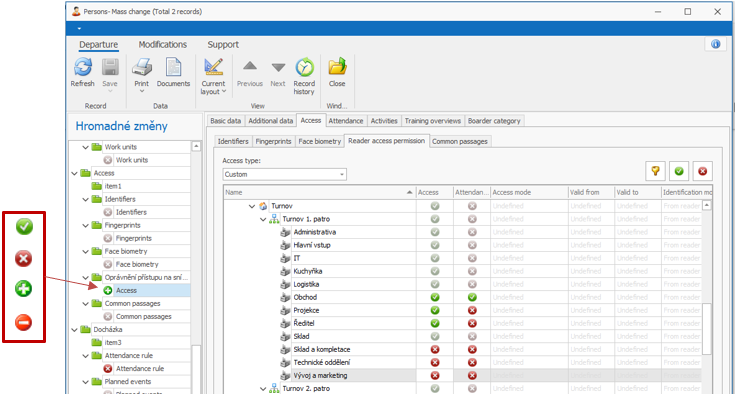Collapse the Turnov 1. patro node

(263, 219)
